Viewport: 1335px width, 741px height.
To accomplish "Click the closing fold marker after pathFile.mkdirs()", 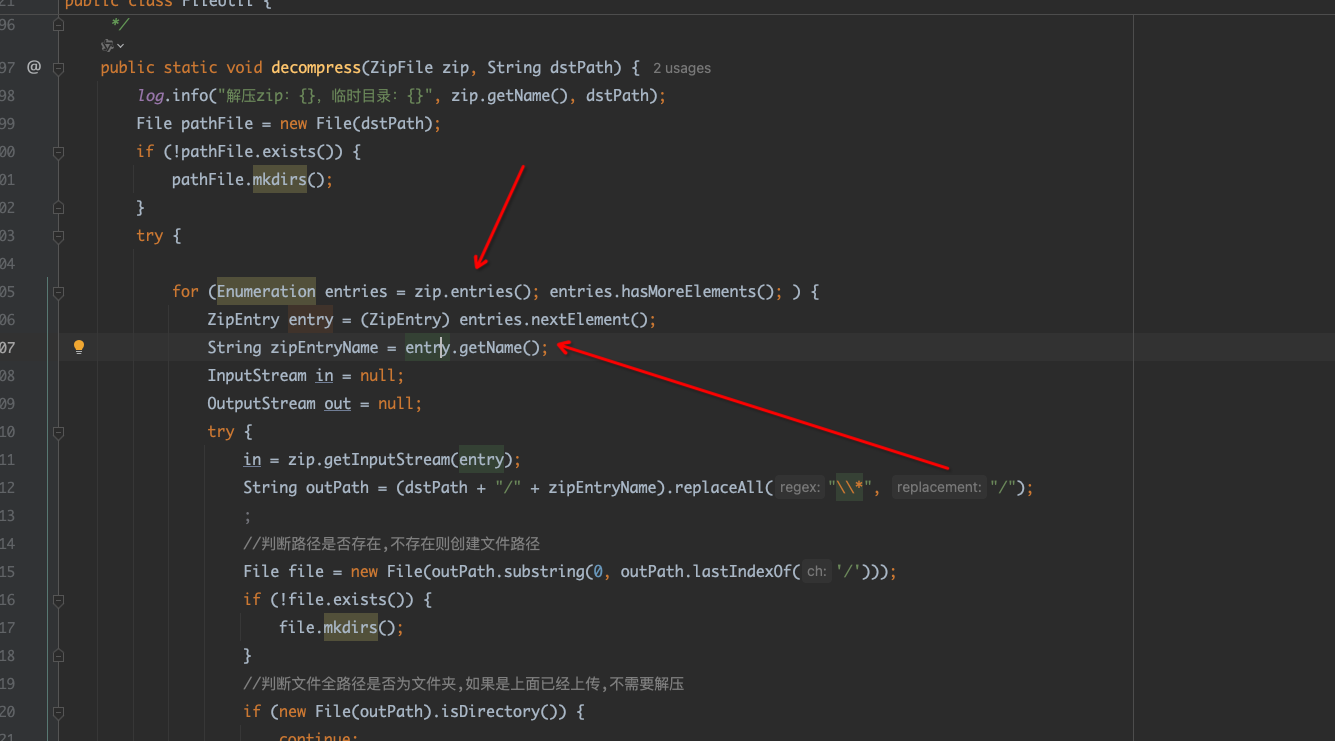I will (x=58, y=208).
